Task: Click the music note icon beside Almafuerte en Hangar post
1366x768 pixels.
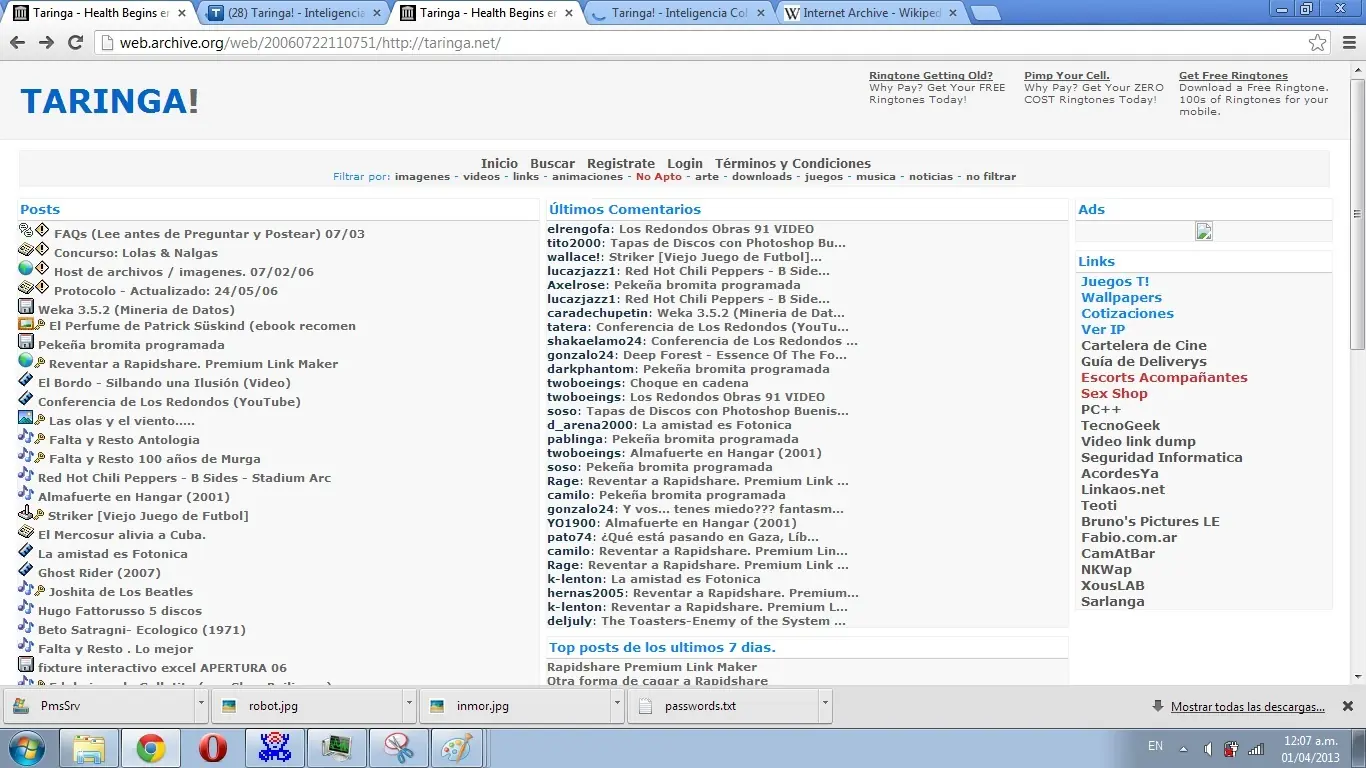Action: click(26, 494)
